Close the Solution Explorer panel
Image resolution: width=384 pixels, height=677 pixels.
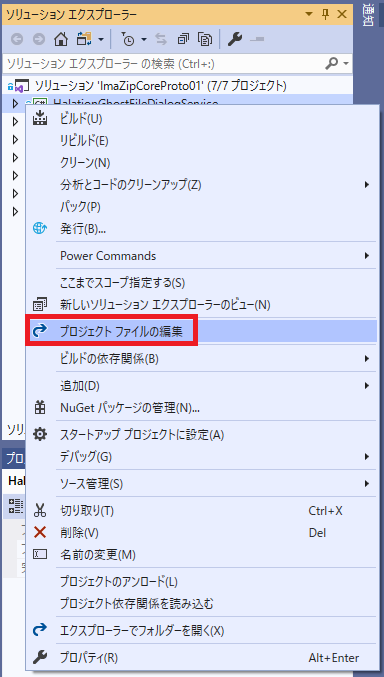click(x=342, y=14)
